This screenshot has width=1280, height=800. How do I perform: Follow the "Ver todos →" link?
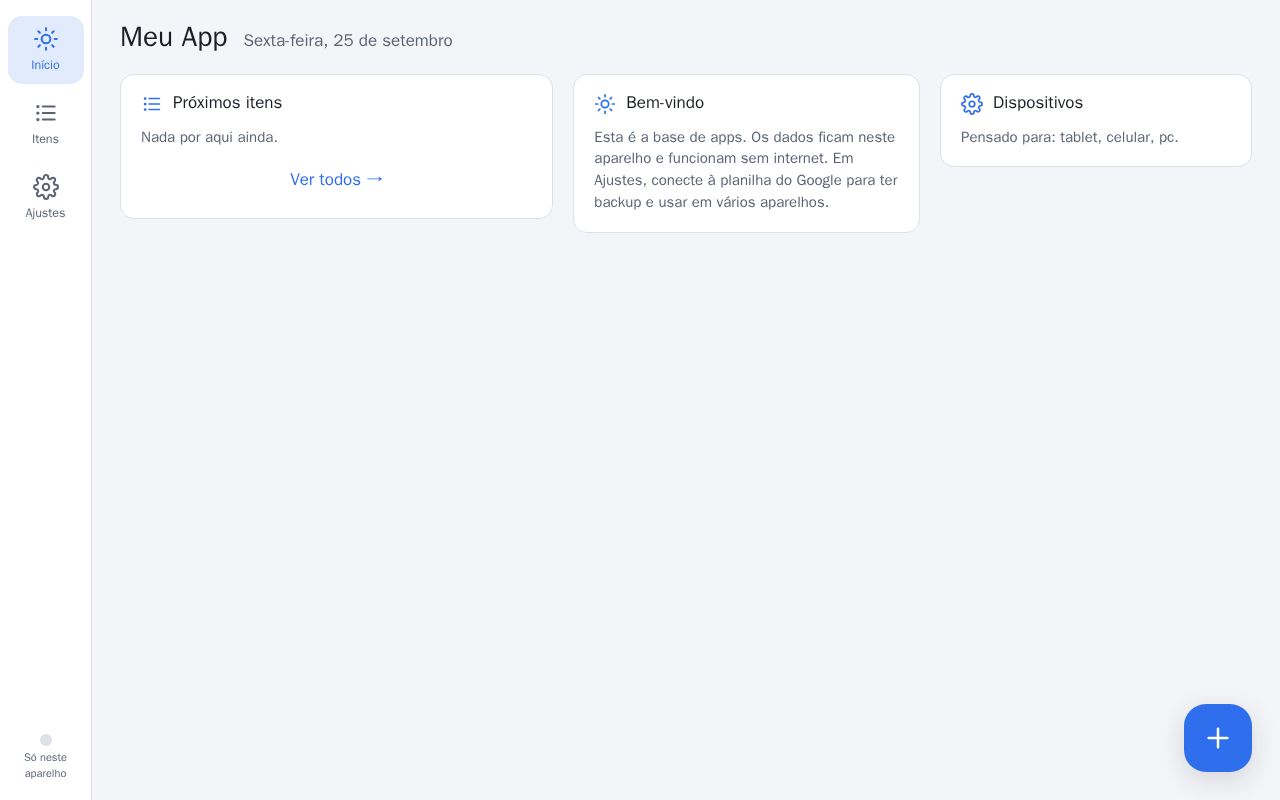tap(337, 179)
